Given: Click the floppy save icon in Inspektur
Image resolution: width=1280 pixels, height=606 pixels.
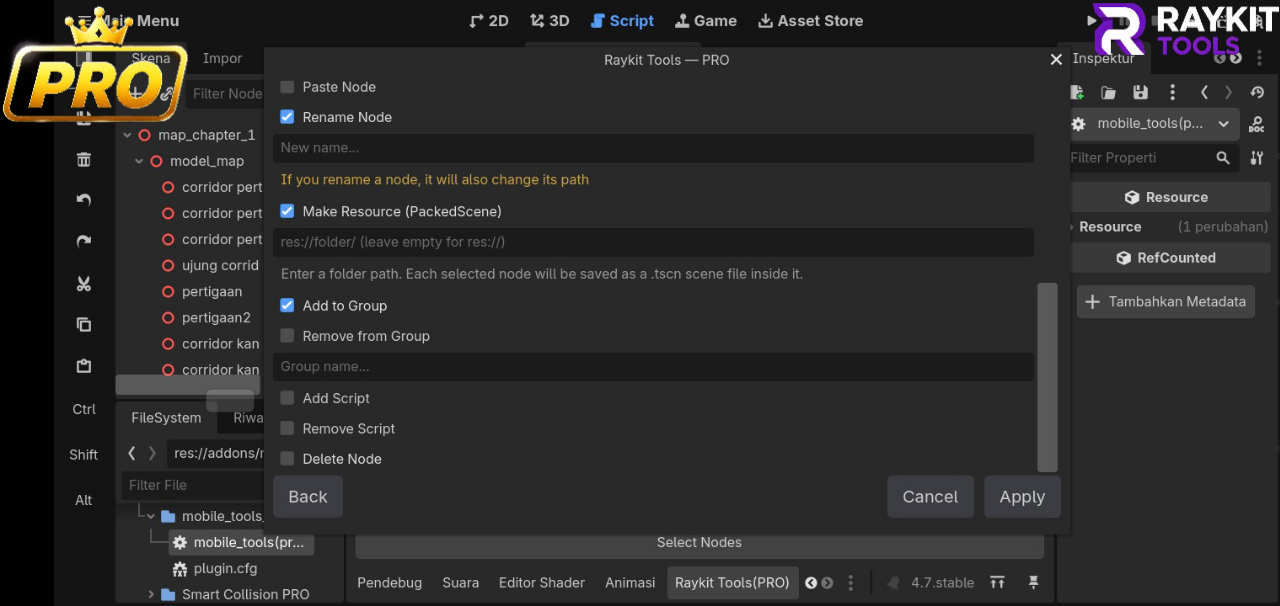Looking at the screenshot, I should tap(1140, 92).
